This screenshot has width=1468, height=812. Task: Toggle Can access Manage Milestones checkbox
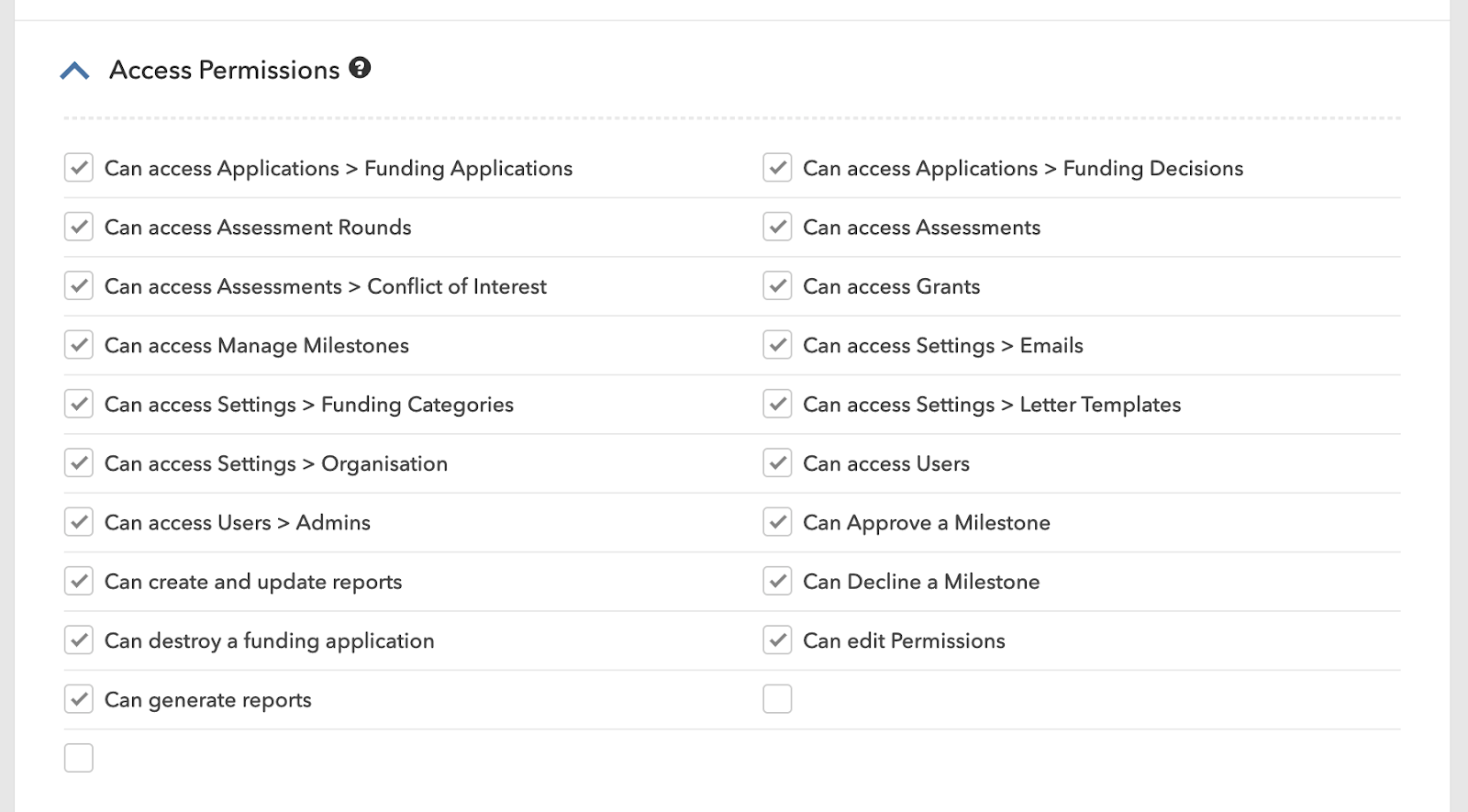(x=79, y=345)
